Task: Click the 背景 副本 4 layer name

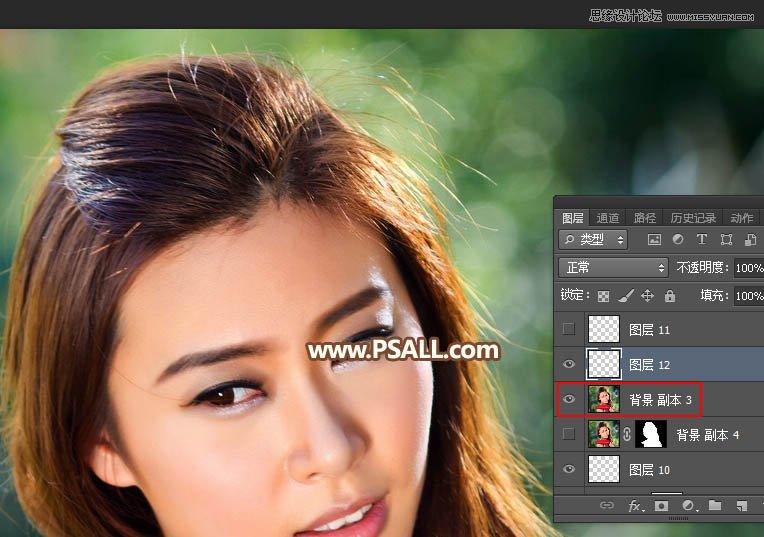Action: (x=707, y=435)
